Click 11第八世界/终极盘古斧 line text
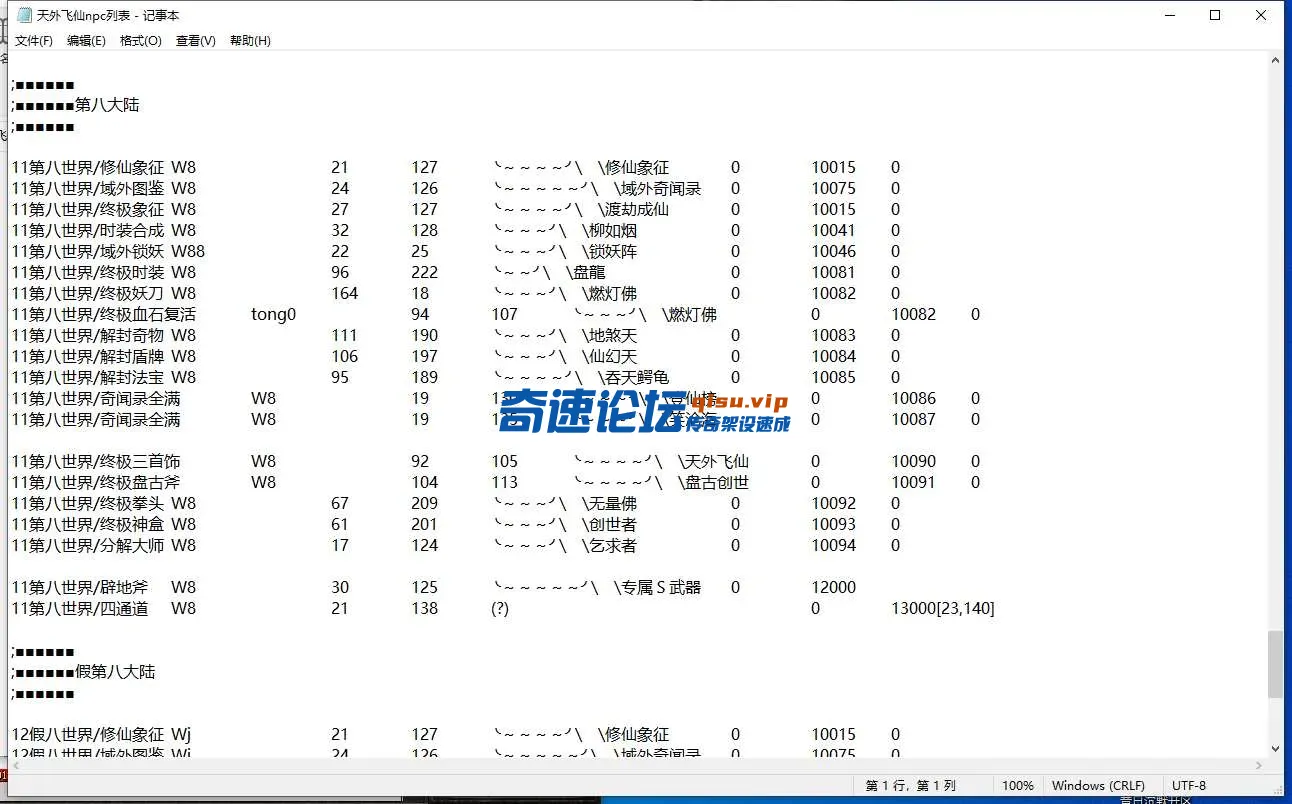 (96, 483)
